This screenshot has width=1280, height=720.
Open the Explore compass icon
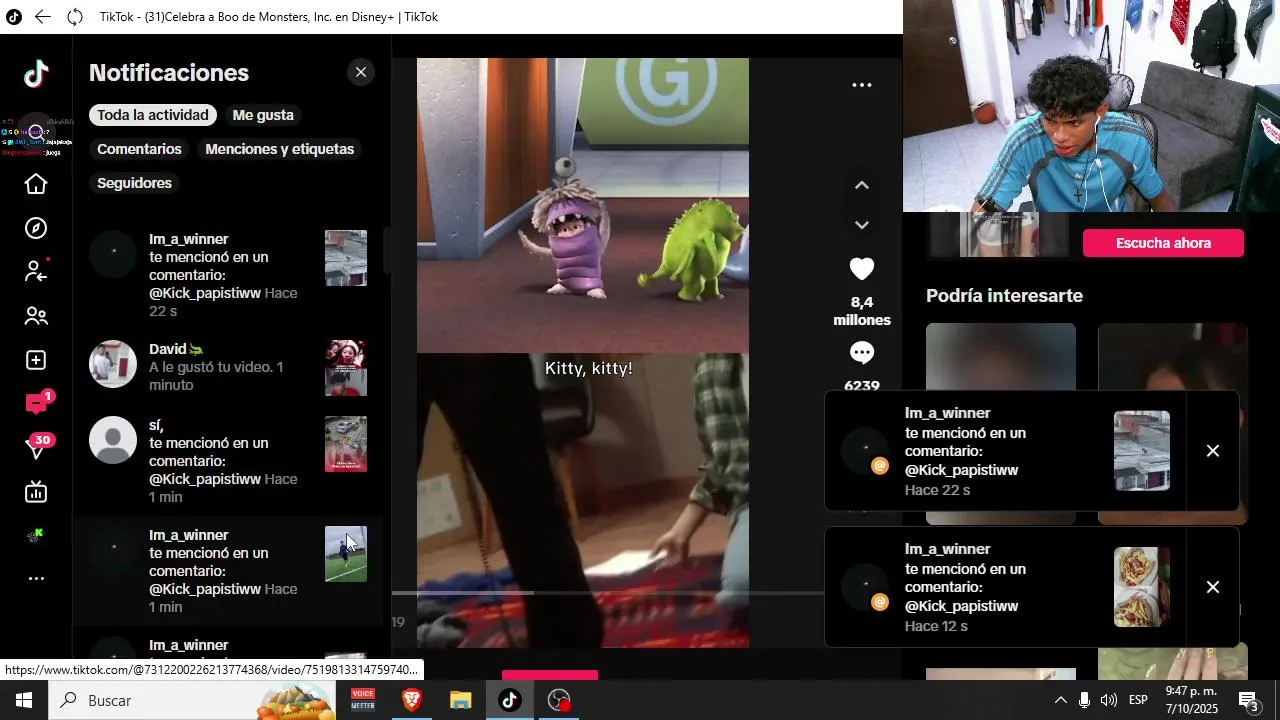36,228
